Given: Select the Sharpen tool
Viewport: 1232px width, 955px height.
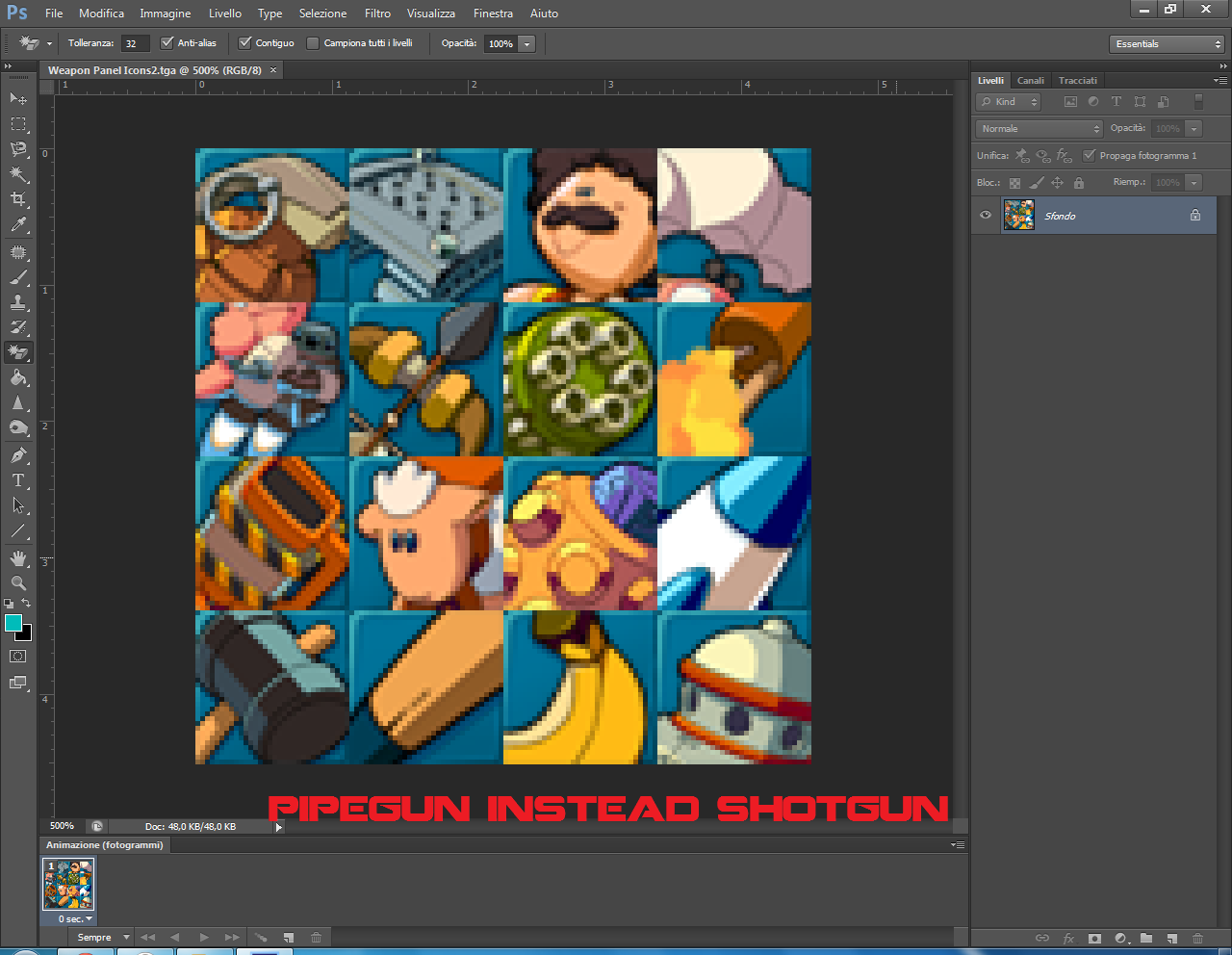Looking at the screenshot, I should [x=18, y=403].
